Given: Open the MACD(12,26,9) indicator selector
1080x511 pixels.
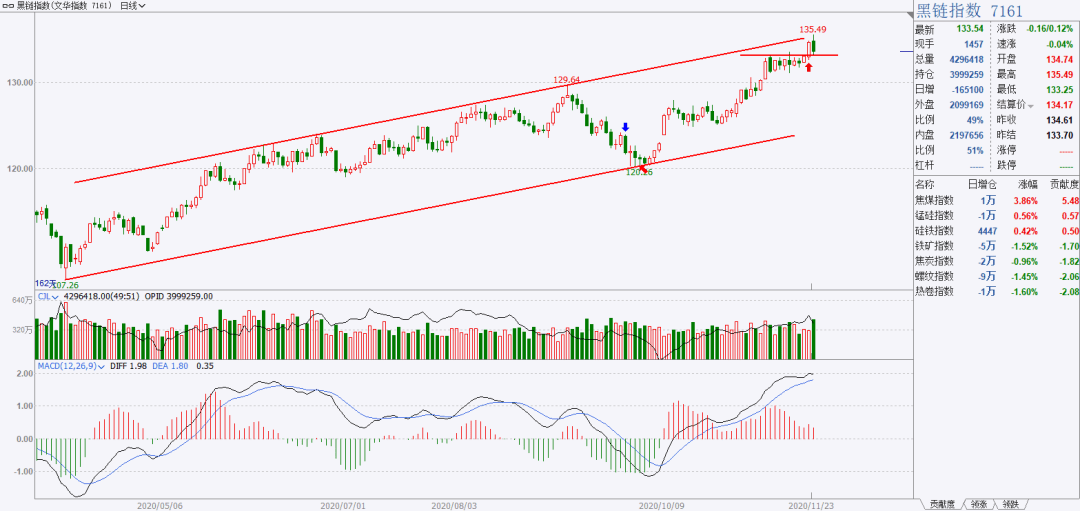Looking at the screenshot, I should [71, 366].
